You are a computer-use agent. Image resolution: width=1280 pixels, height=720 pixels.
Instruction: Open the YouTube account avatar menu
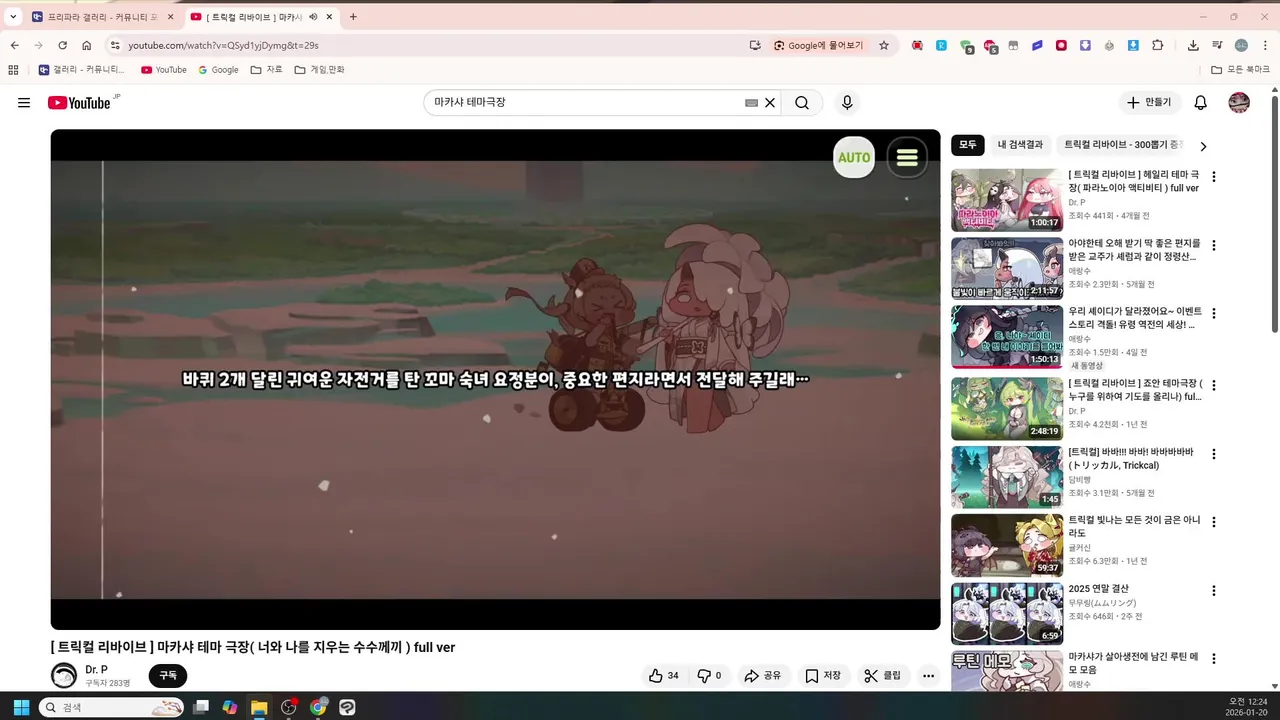1239,103
